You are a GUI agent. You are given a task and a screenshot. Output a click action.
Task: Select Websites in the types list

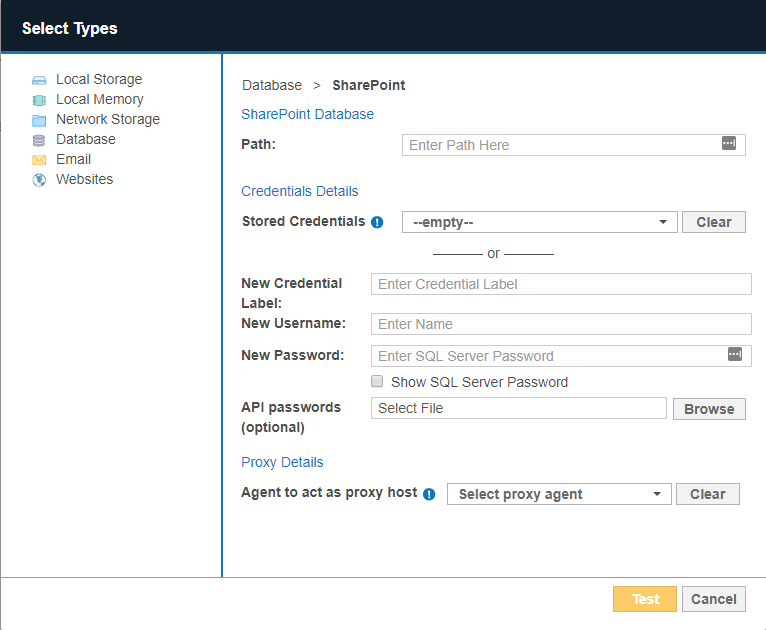tap(84, 180)
